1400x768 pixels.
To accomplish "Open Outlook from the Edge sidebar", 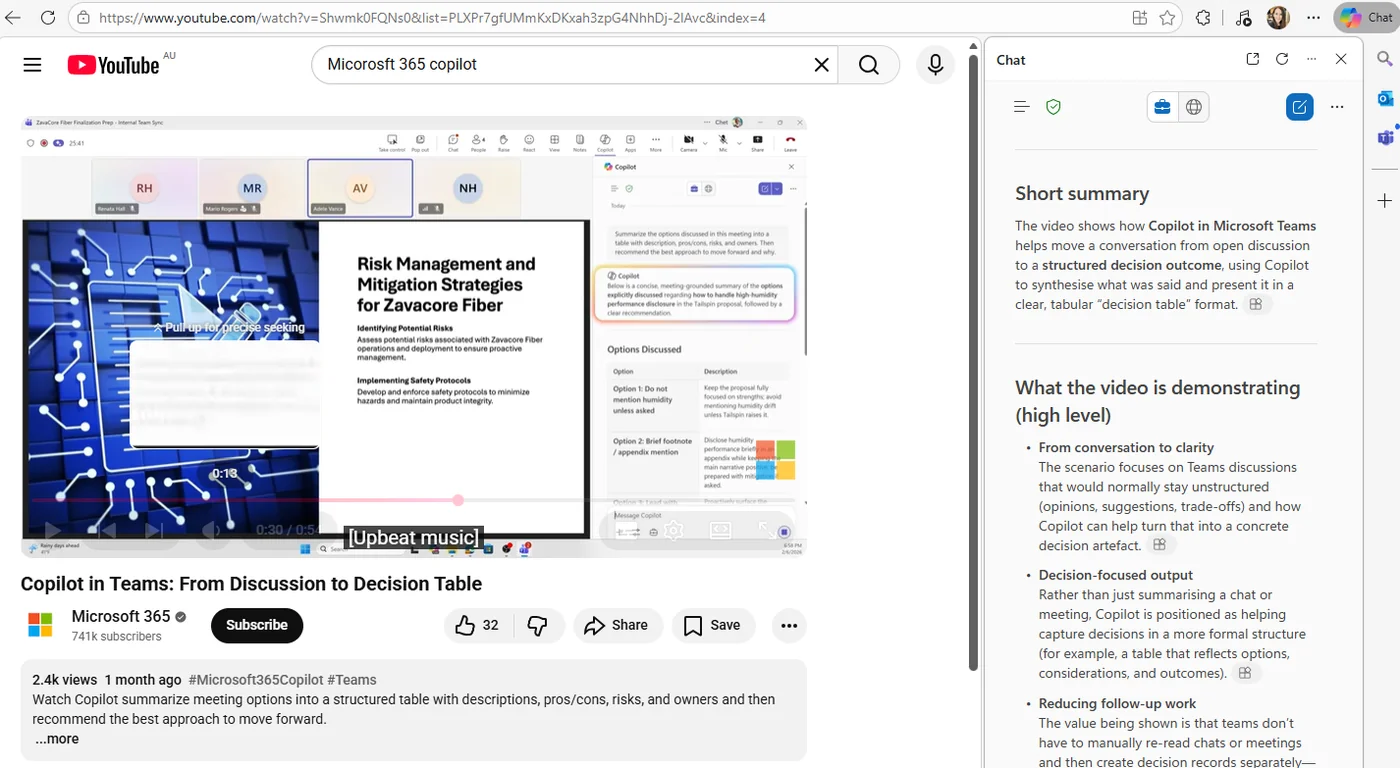I will pos(1385,98).
